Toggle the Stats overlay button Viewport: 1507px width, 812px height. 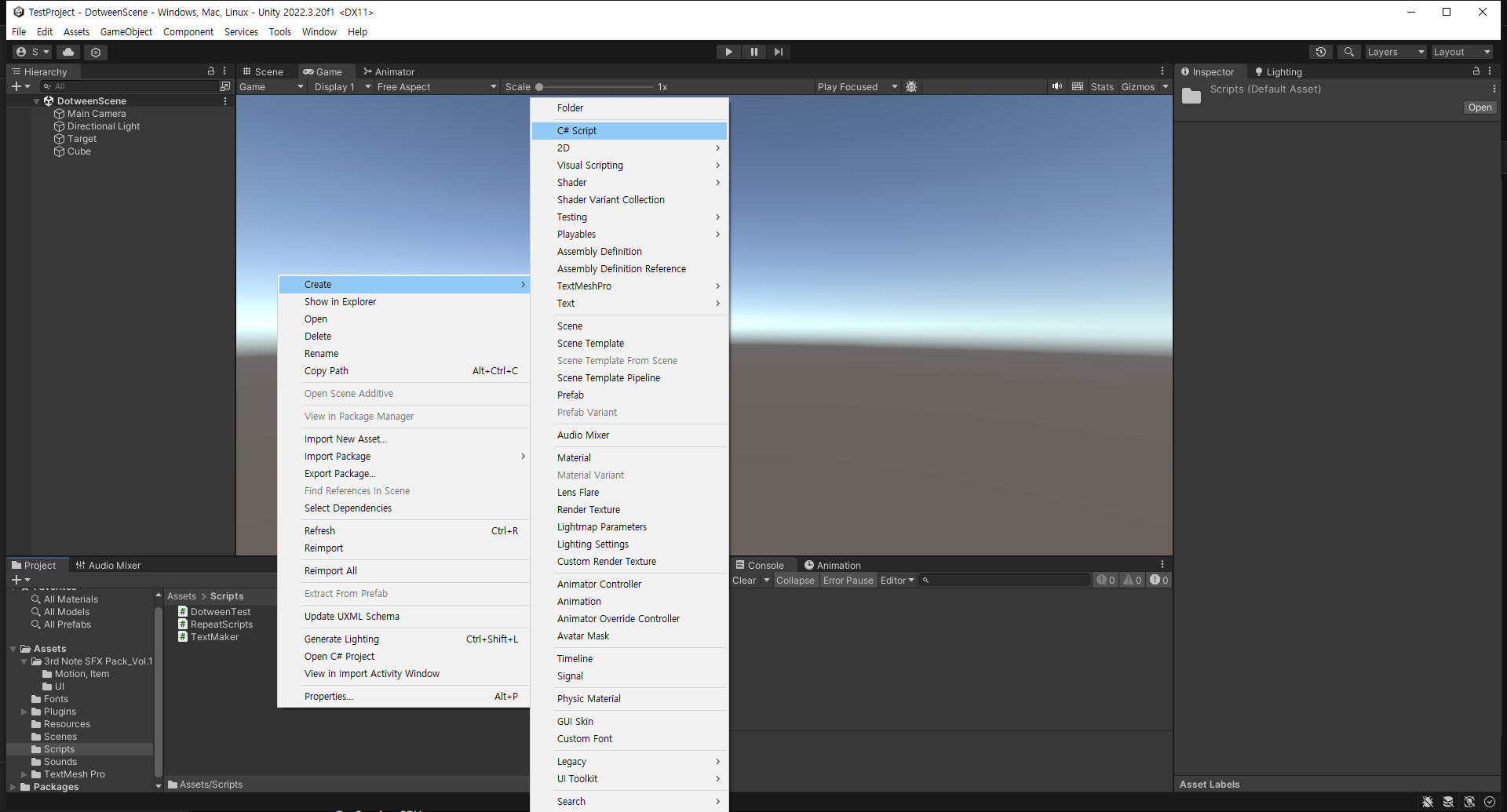tap(1102, 87)
